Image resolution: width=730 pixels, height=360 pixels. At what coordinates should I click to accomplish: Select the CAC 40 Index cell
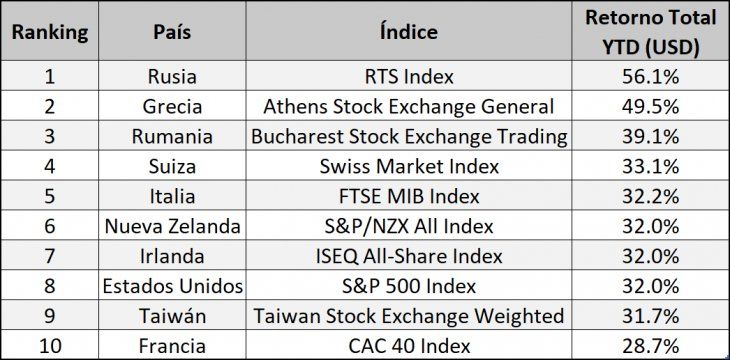point(409,345)
